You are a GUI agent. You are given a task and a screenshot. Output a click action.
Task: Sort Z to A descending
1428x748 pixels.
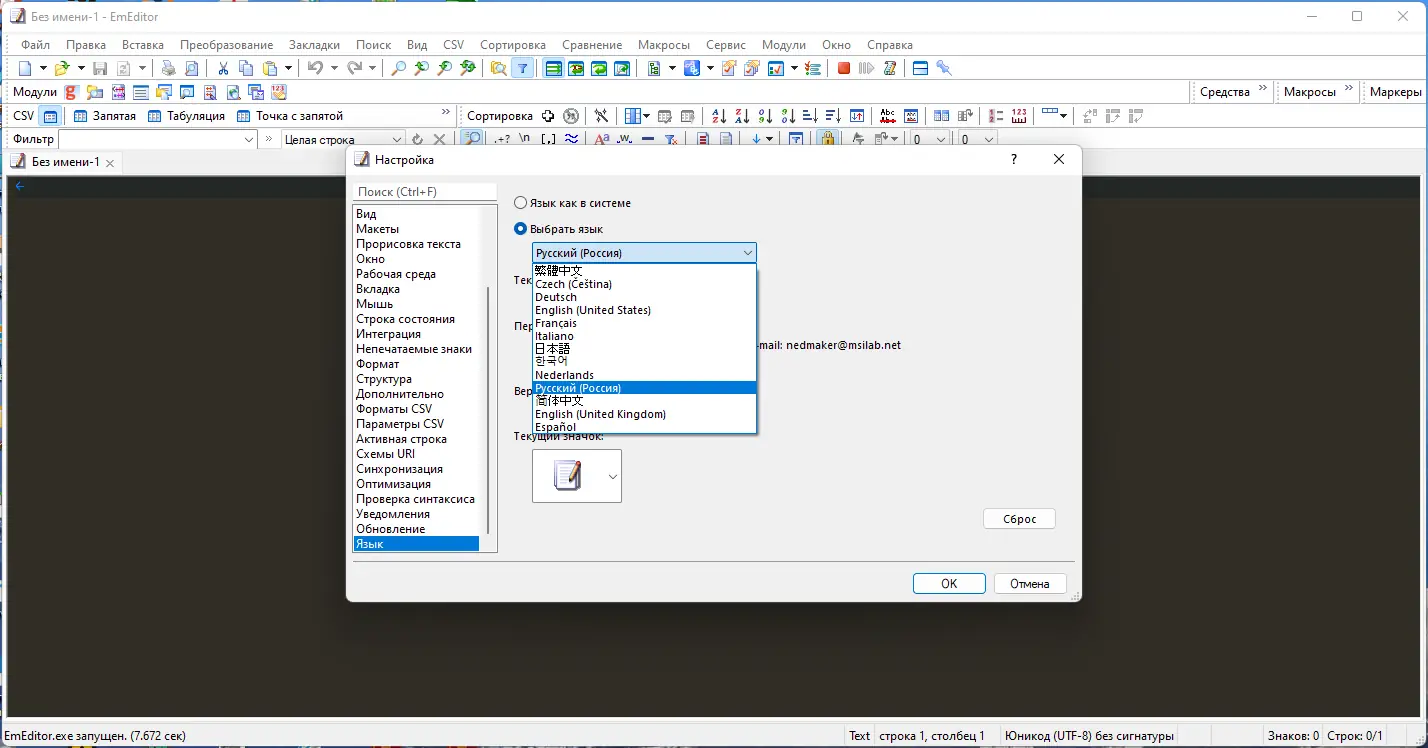coord(742,116)
